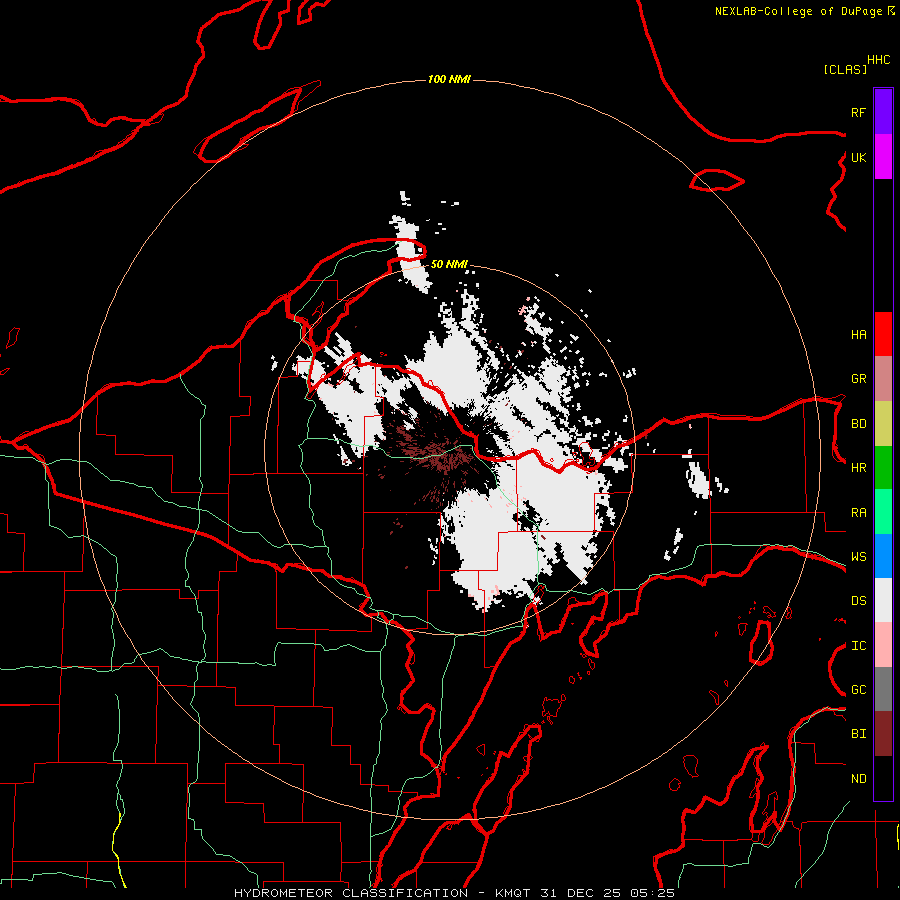Click the RA legend label
This screenshot has width=900, height=900.
[x=859, y=512]
